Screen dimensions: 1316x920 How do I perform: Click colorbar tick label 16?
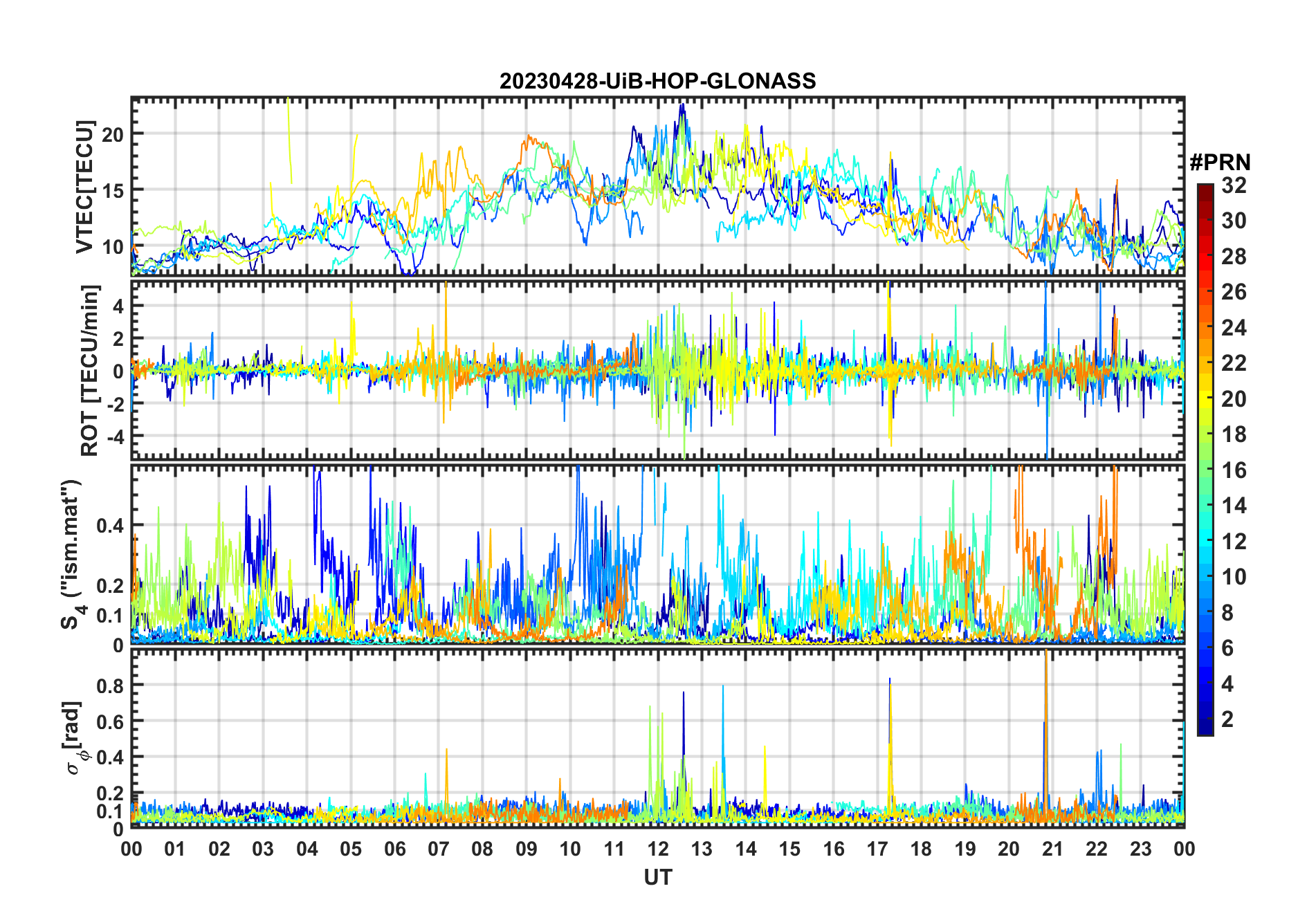[1233, 470]
